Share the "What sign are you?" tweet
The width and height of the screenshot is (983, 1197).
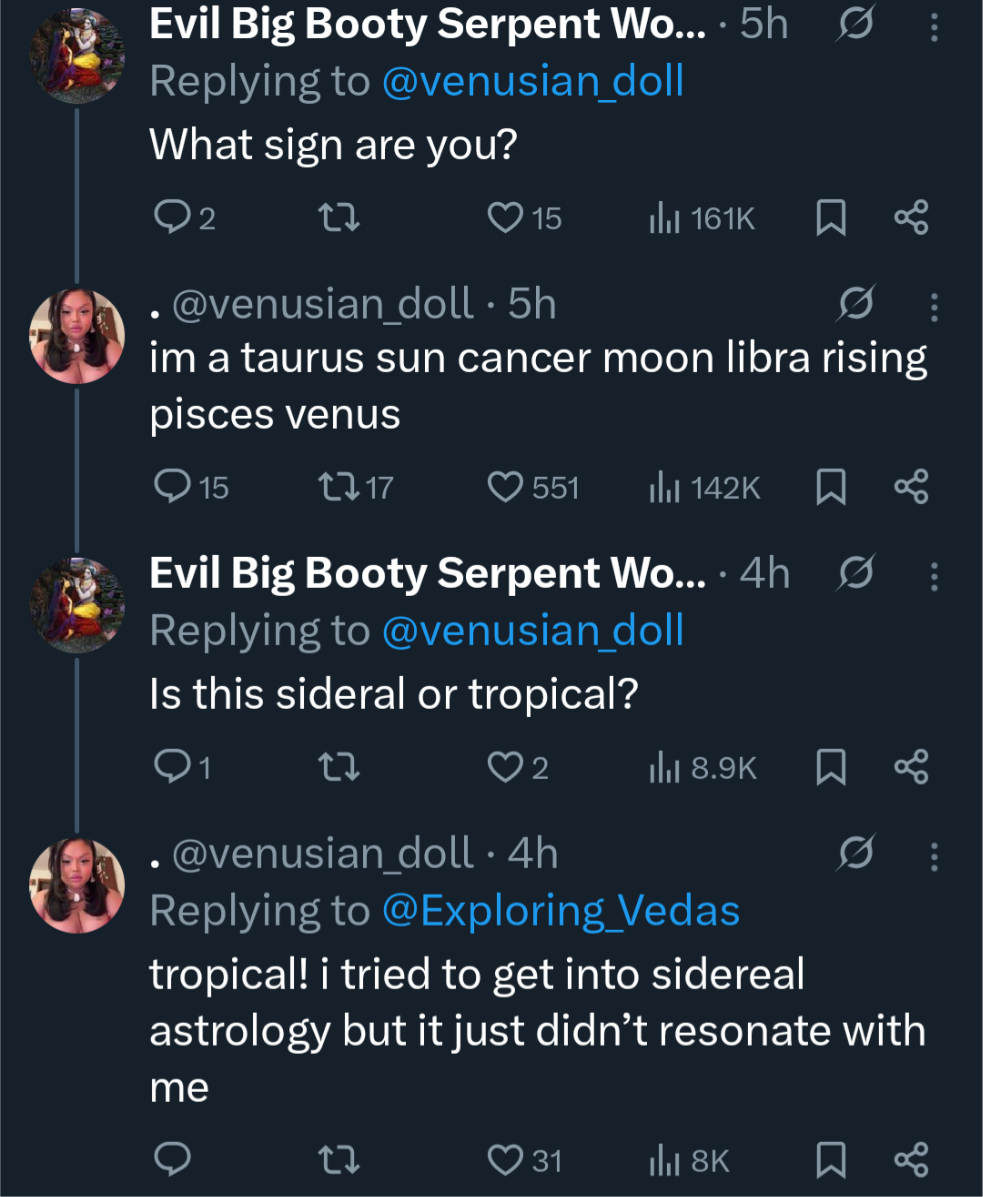click(x=911, y=217)
